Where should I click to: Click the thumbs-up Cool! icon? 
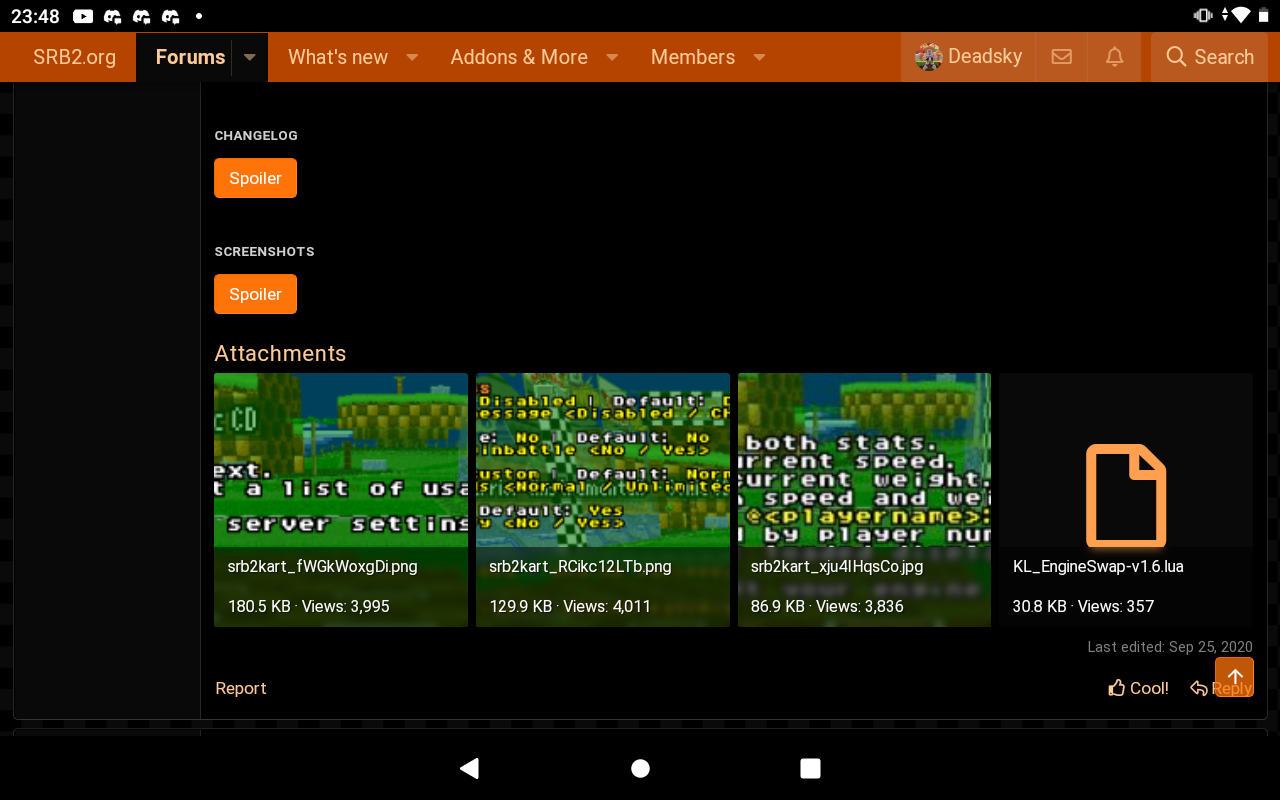pyautogui.click(x=1117, y=688)
